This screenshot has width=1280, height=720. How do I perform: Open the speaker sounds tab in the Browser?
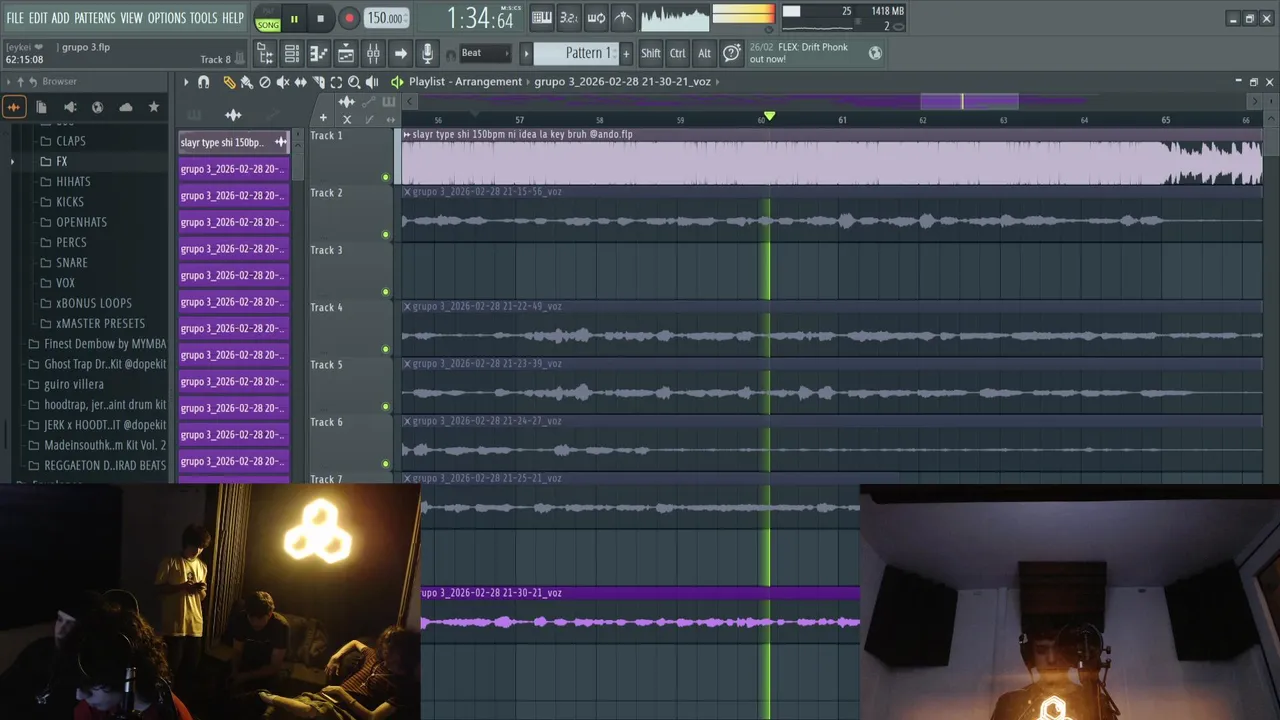(x=69, y=107)
